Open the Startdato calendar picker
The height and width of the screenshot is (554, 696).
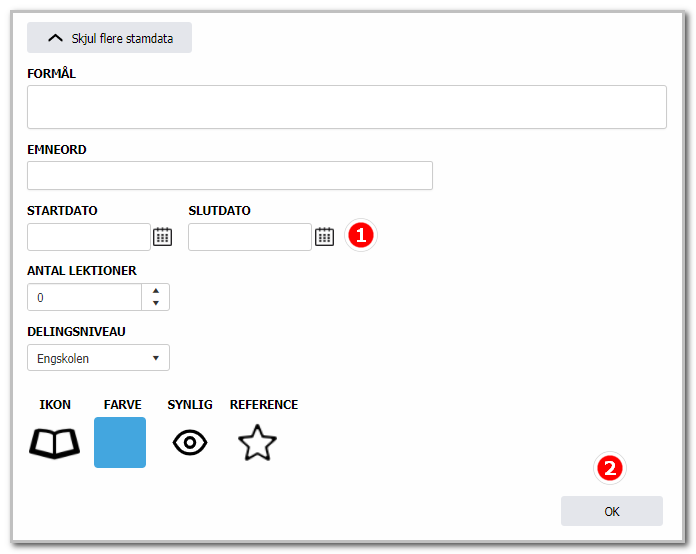162,237
